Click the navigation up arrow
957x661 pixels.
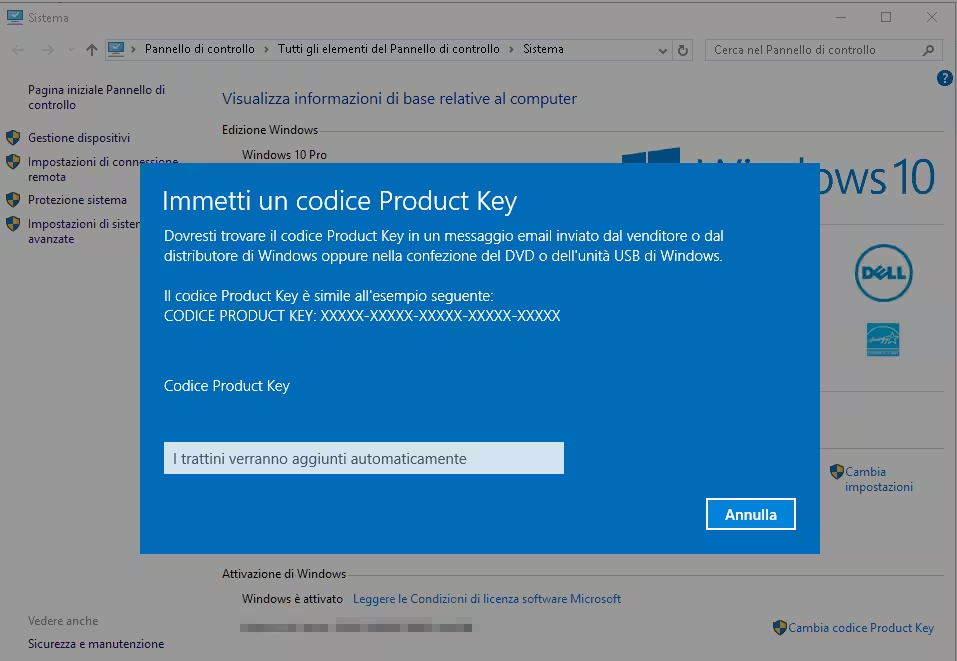click(x=90, y=49)
